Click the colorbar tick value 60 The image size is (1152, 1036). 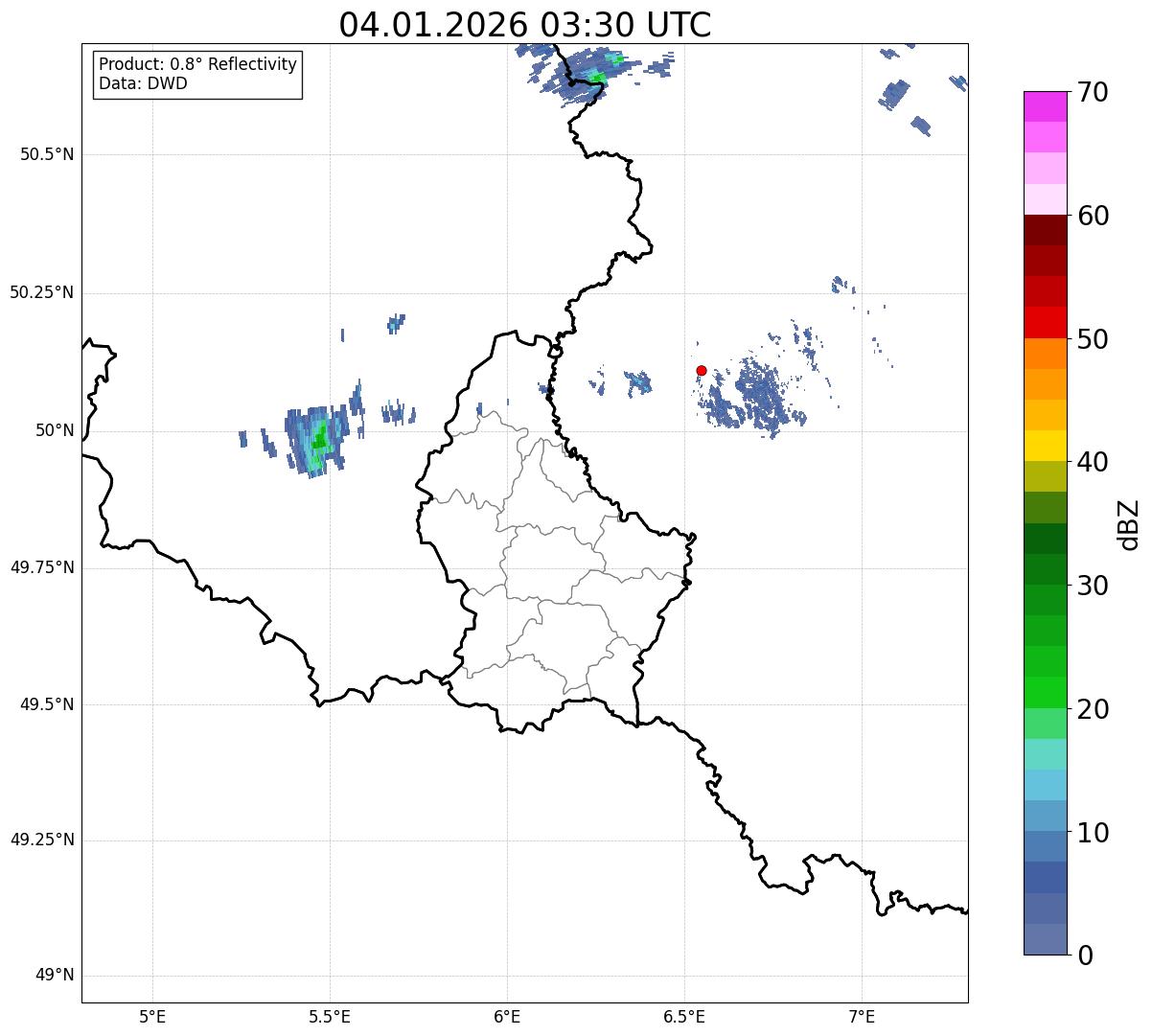(1094, 216)
